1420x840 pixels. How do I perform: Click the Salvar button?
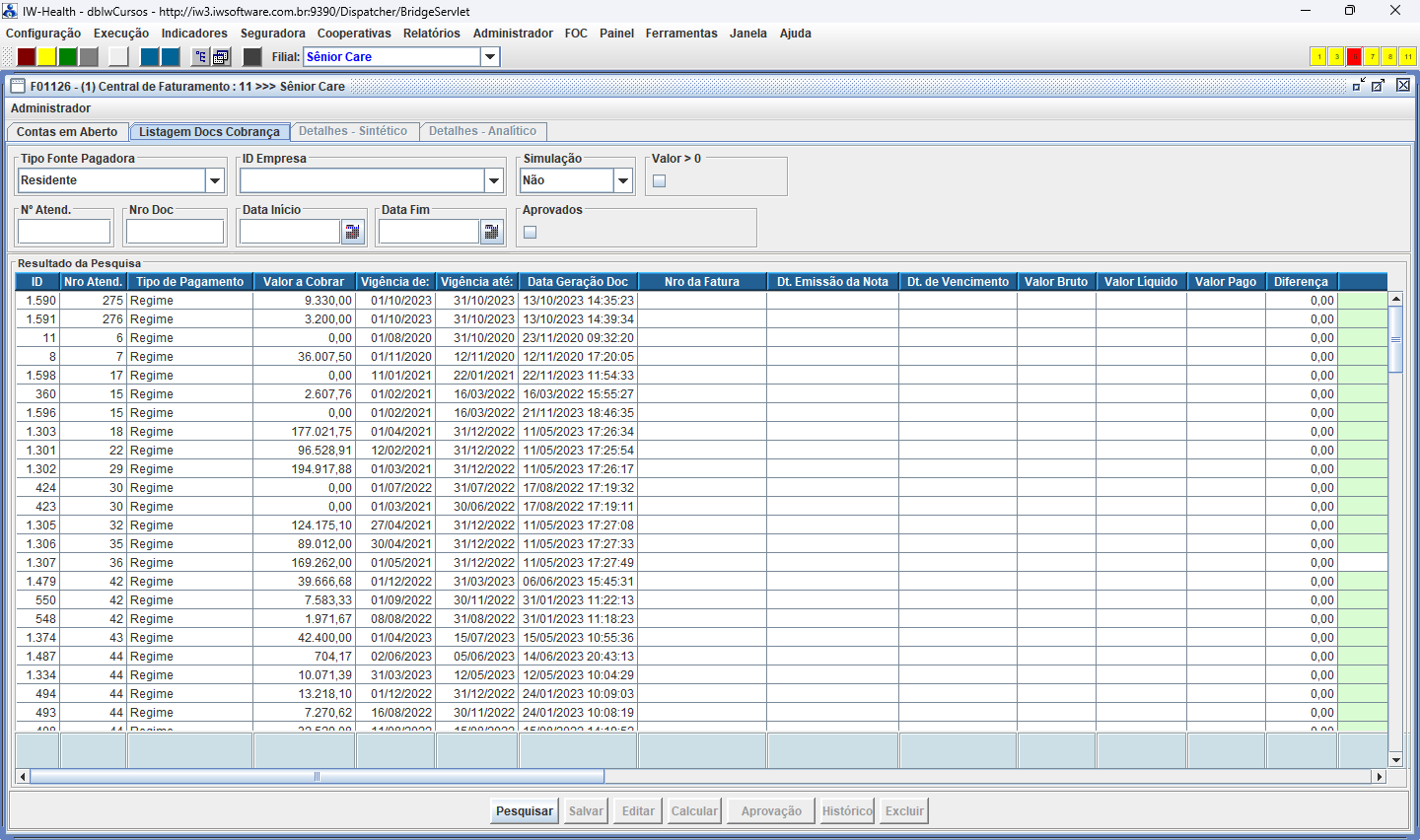(x=586, y=811)
